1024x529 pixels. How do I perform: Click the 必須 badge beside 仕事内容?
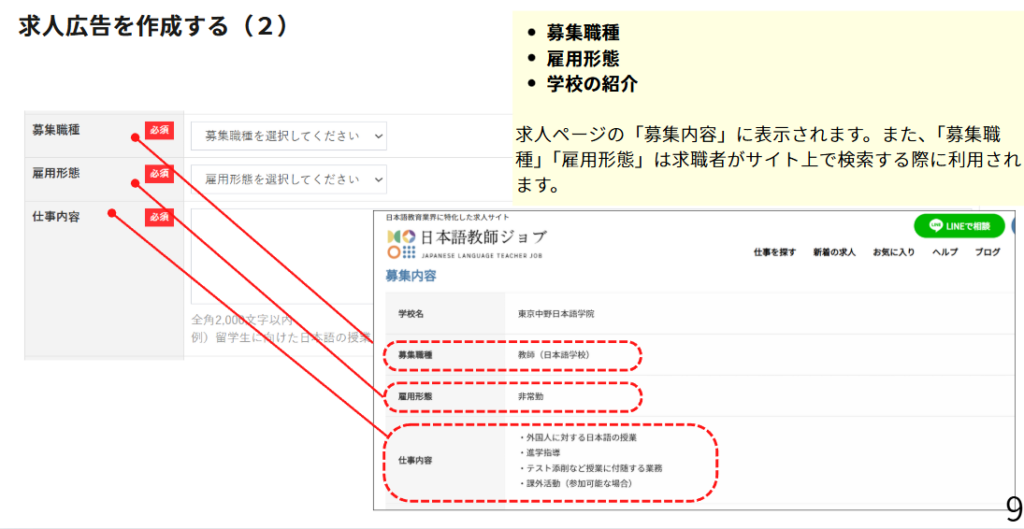tap(159, 217)
